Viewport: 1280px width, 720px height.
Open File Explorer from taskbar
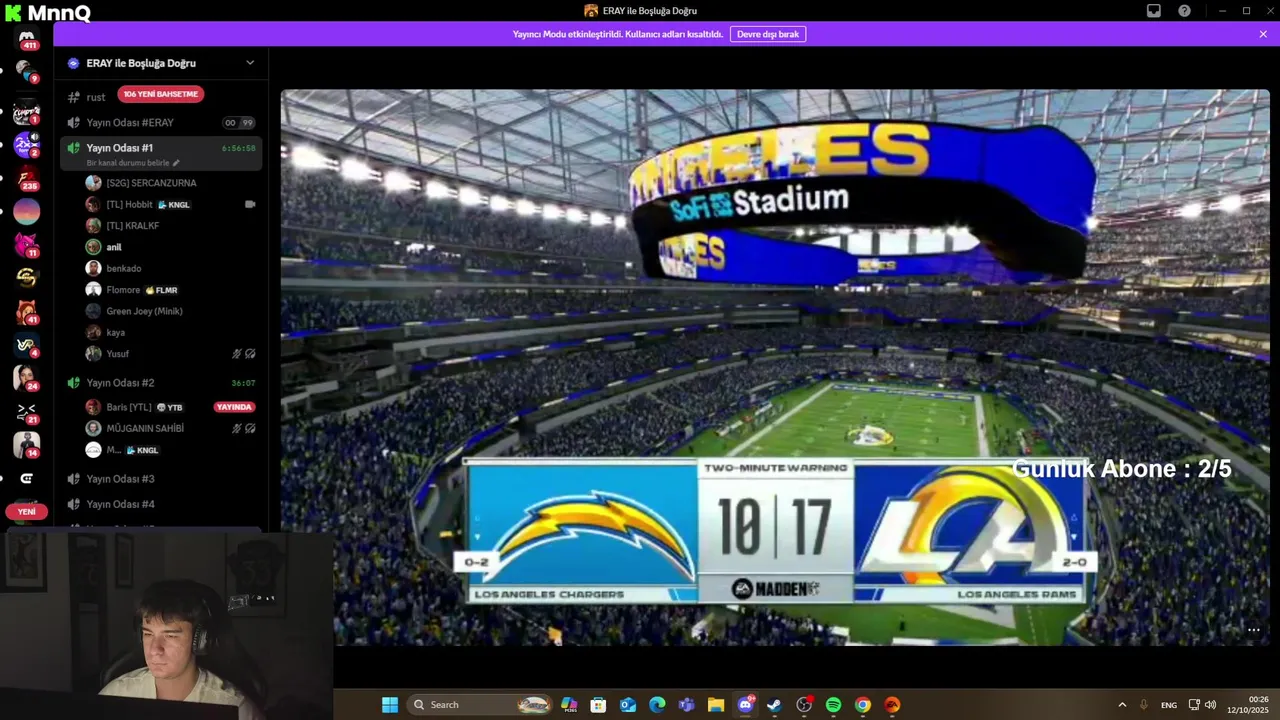pyautogui.click(x=716, y=705)
